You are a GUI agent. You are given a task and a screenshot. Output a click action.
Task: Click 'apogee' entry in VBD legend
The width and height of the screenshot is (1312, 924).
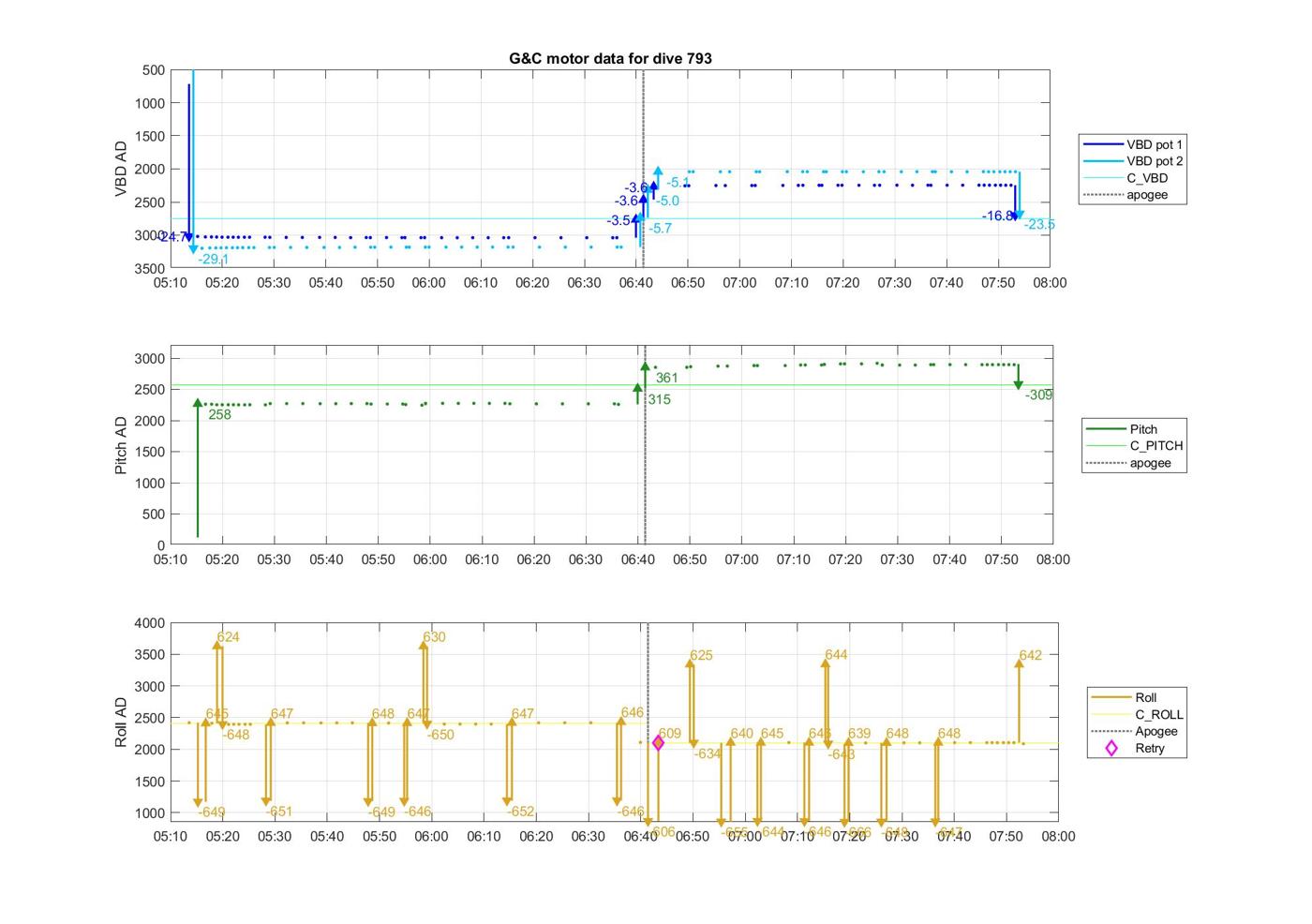1126,195
